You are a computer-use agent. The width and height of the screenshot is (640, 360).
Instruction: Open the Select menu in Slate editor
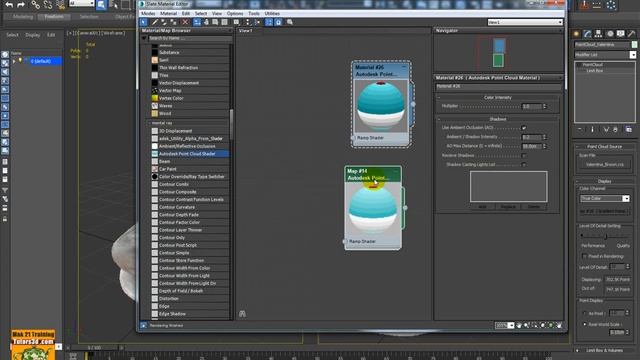[x=200, y=13]
